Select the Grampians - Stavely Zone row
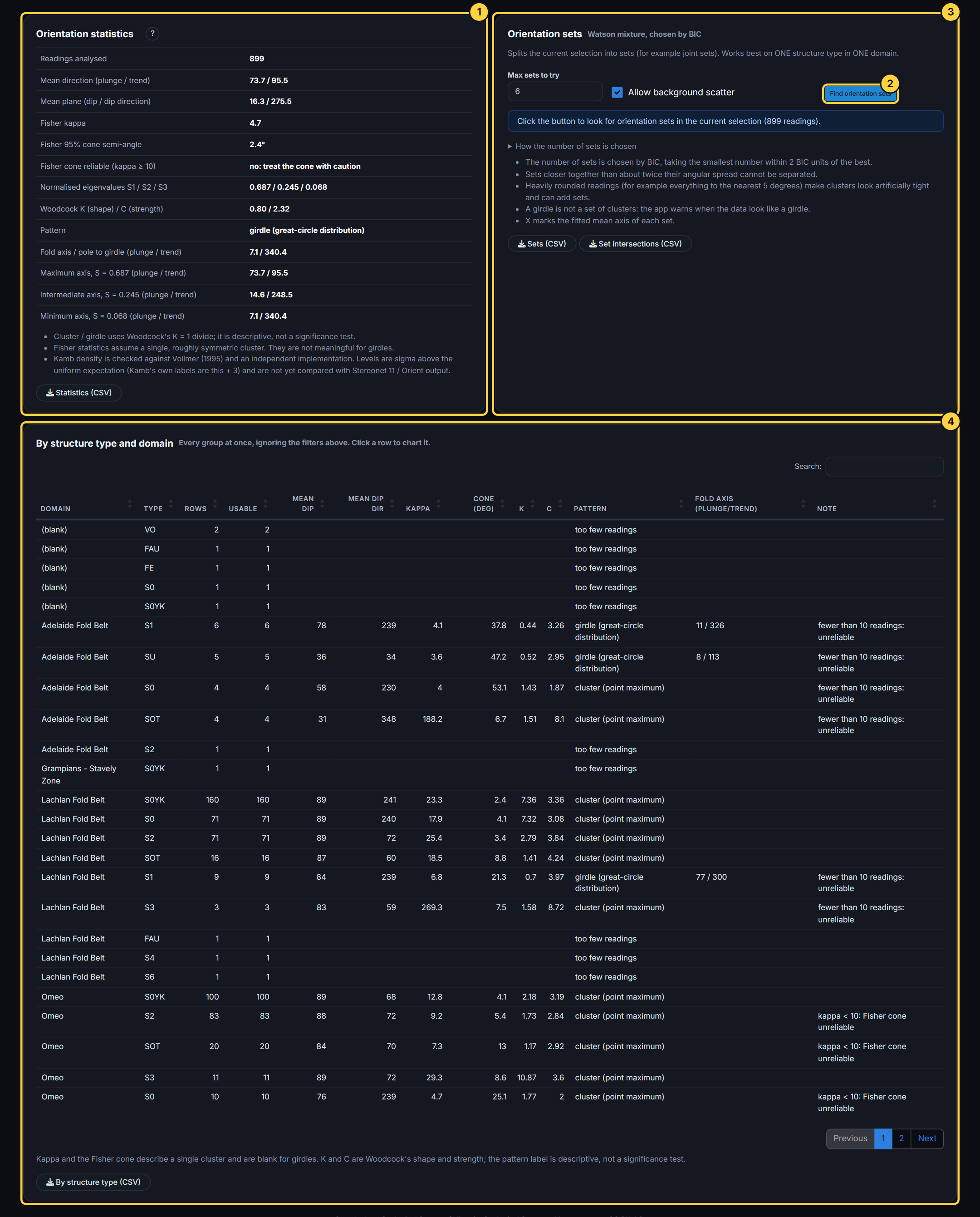 490,774
